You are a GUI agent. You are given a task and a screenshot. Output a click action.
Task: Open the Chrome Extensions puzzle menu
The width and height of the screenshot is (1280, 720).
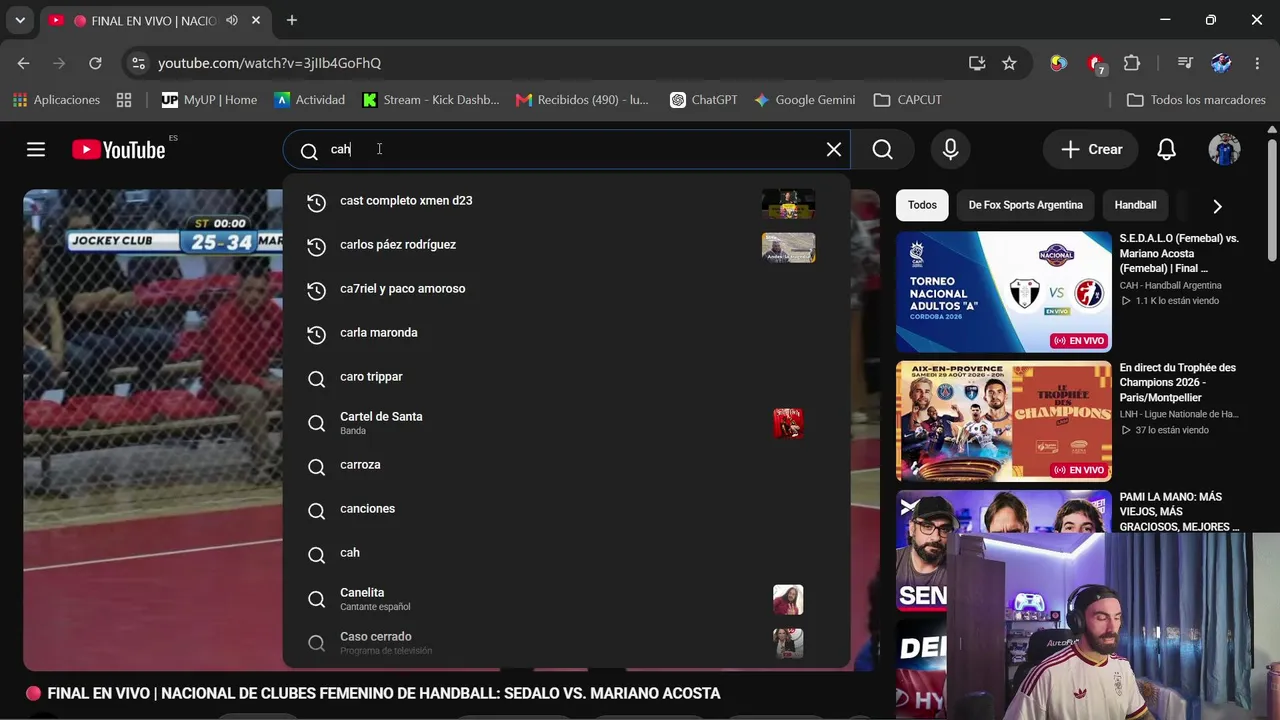(1132, 63)
